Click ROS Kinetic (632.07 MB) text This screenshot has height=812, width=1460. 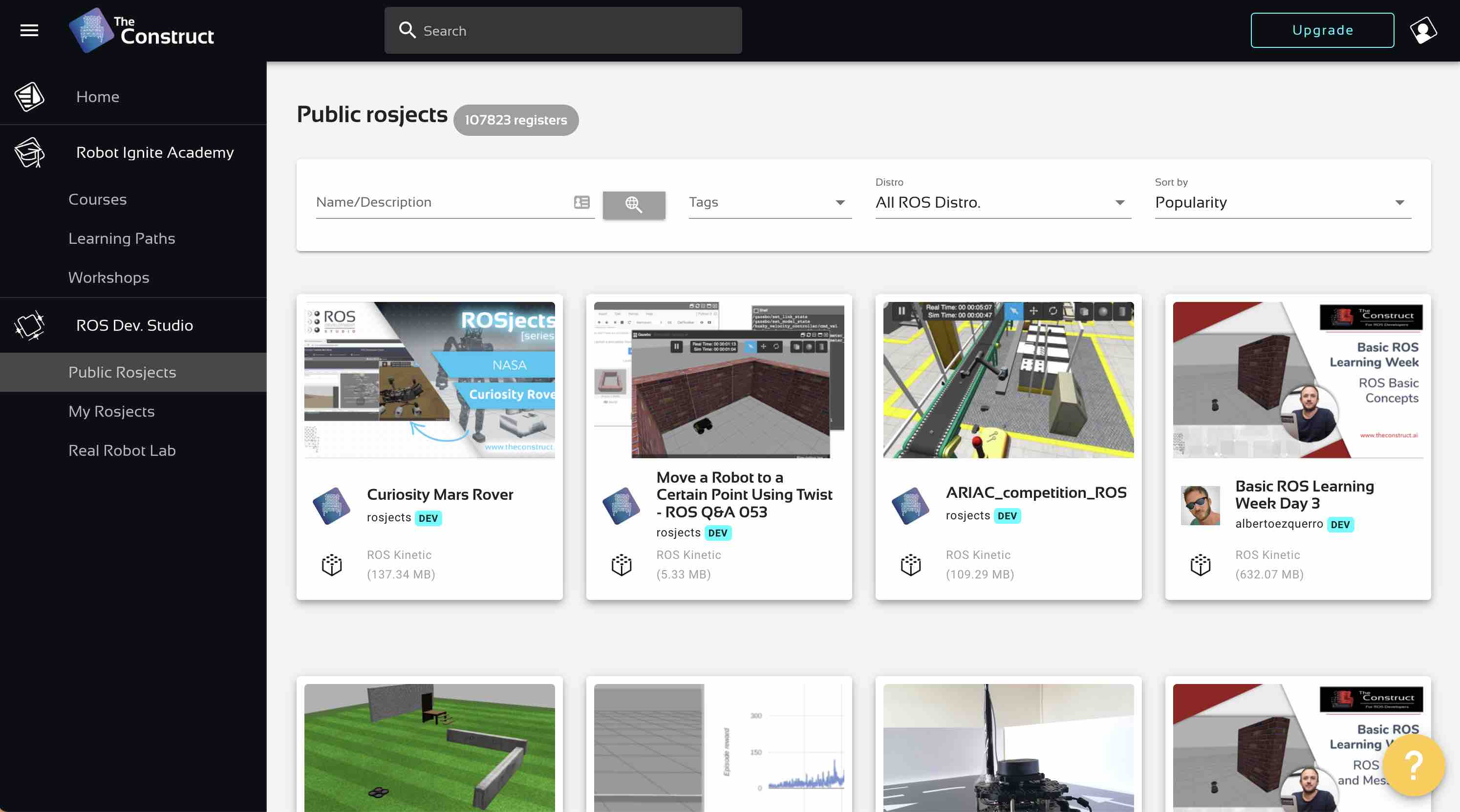pyautogui.click(x=1269, y=564)
